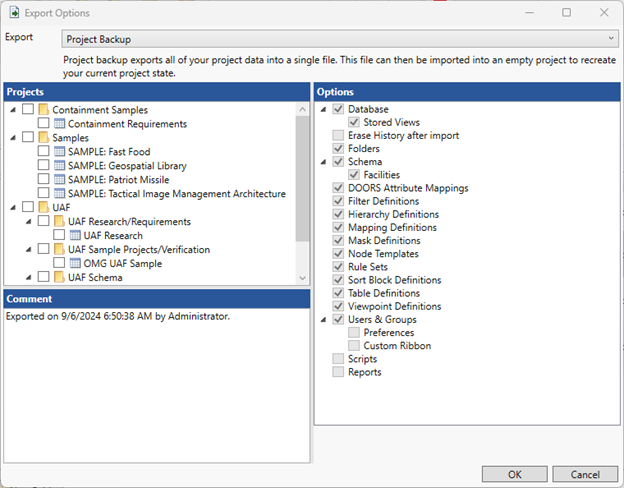The image size is (624, 488).
Task: Click the SAMPLE: Fast Food project icon
Action: [59, 152]
